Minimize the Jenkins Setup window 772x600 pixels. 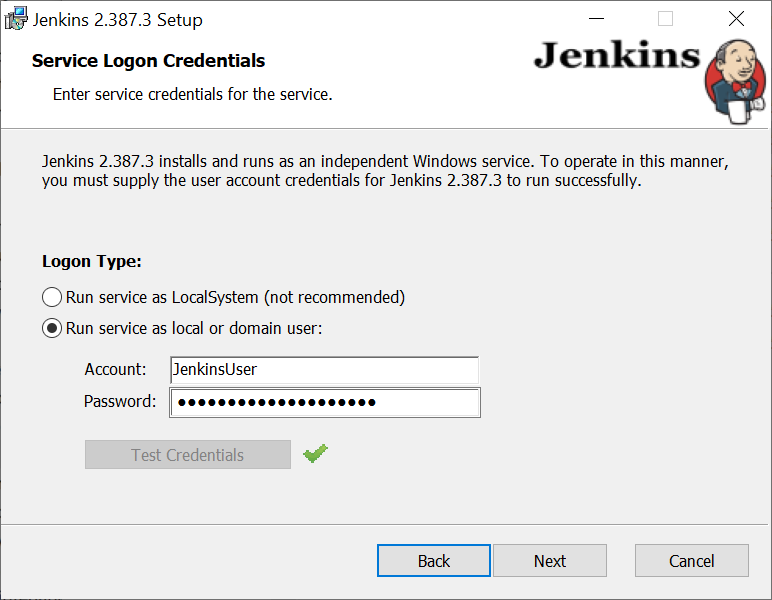(596, 19)
